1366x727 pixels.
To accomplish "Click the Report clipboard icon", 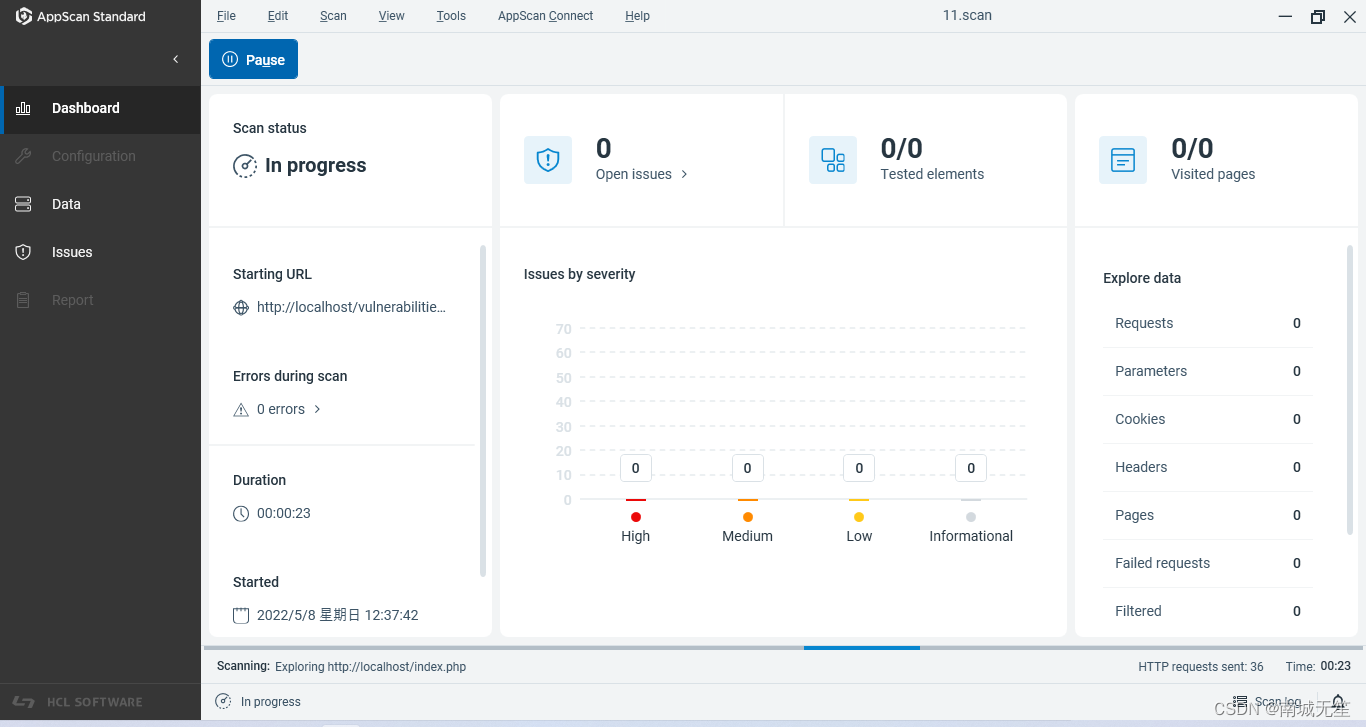I will point(23,300).
